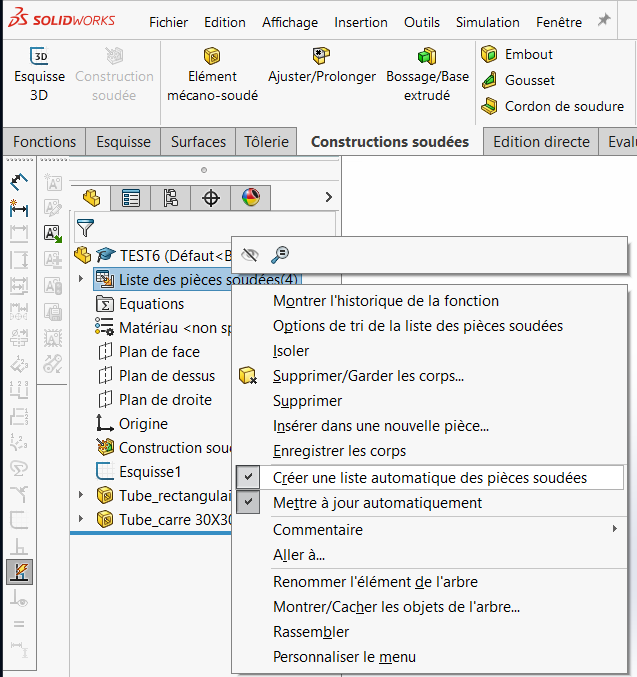The height and width of the screenshot is (677, 637).
Task: Select Esquisse1 in the feature tree
Action: 150,471
